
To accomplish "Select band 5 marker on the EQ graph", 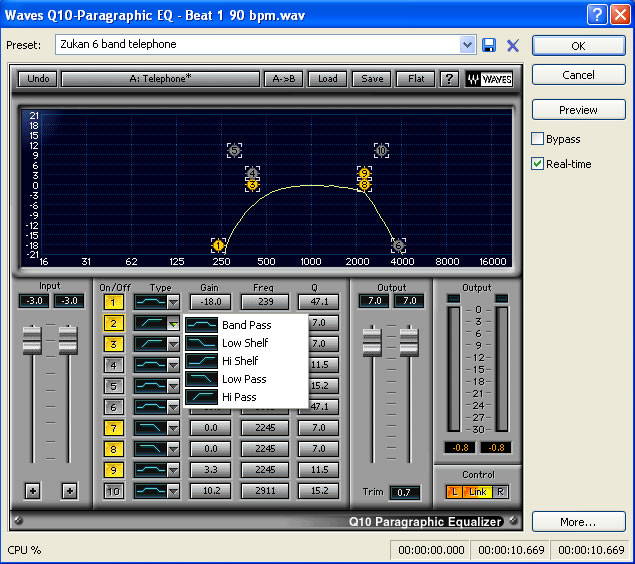I will [x=234, y=150].
